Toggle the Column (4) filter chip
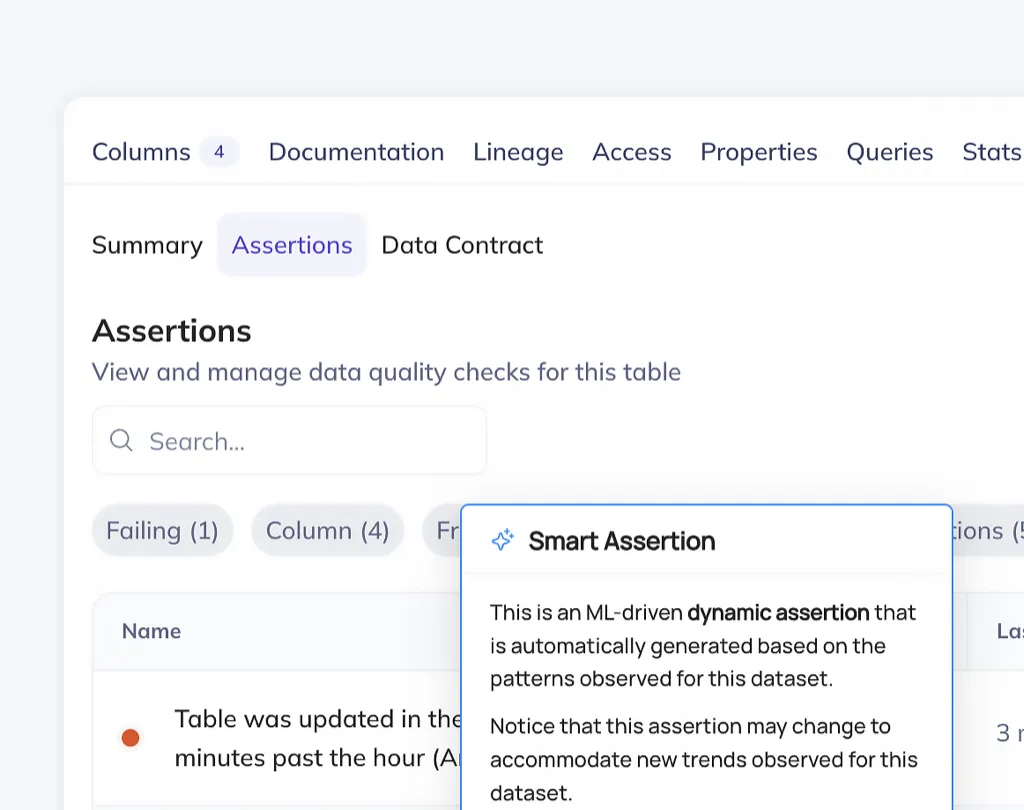The image size is (1024, 810). [x=327, y=530]
